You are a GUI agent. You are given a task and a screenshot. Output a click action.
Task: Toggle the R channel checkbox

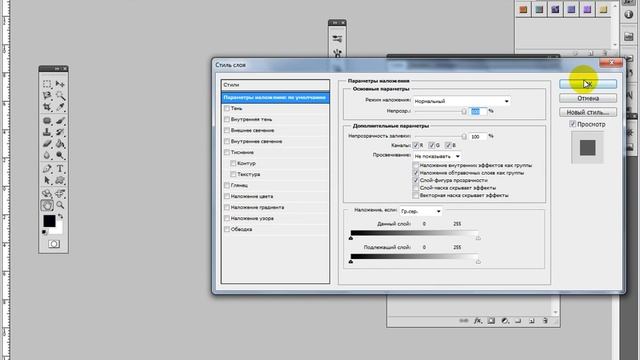click(x=416, y=145)
